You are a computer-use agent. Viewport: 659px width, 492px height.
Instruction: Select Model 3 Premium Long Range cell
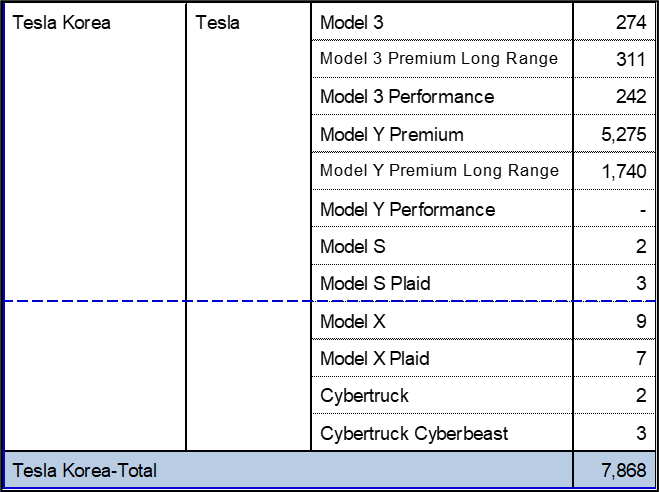click(442, 59)
